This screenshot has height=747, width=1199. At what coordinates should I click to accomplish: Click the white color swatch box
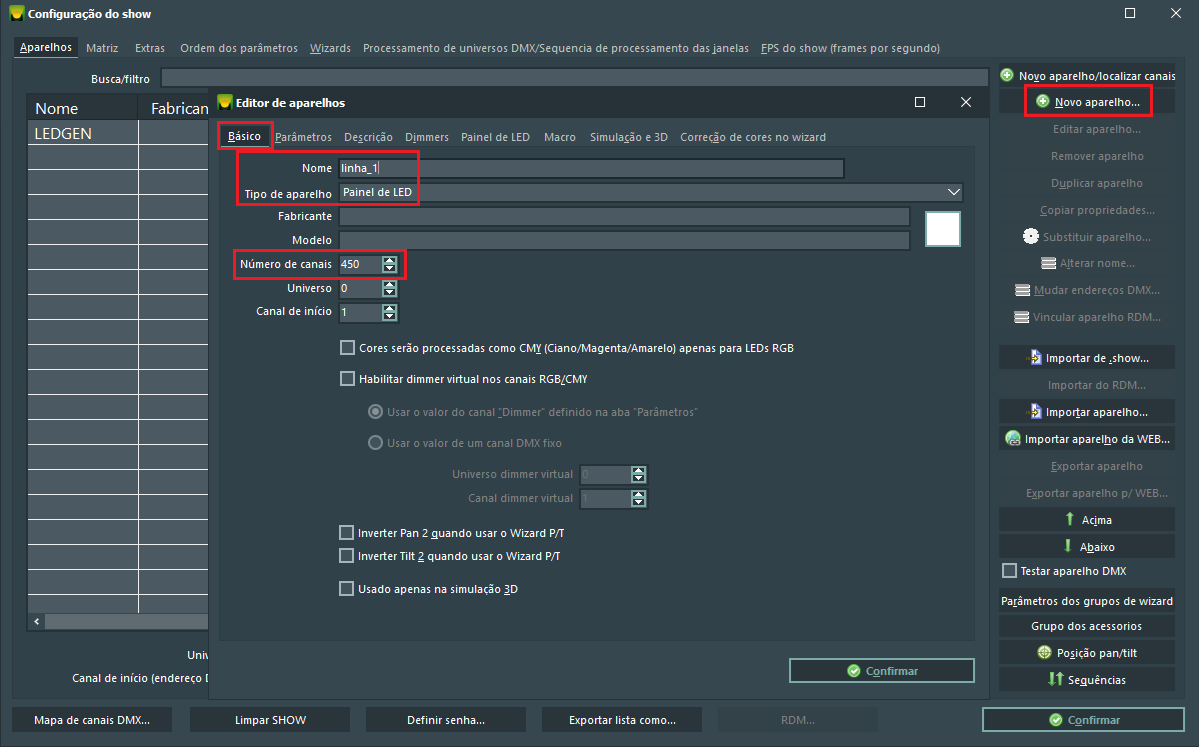coord(943,229)
